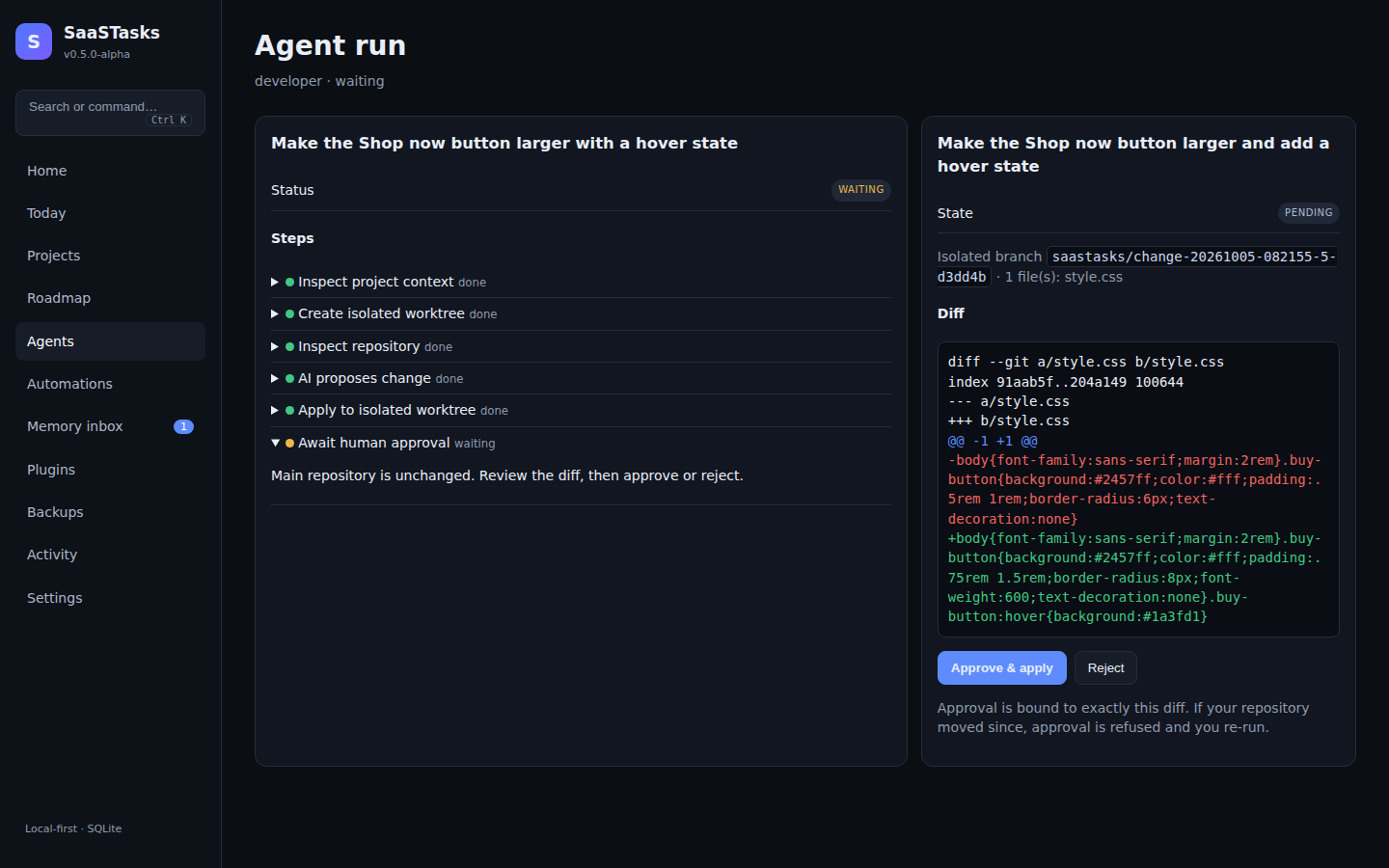Focus the Search or command field

[x=110, y=113]
